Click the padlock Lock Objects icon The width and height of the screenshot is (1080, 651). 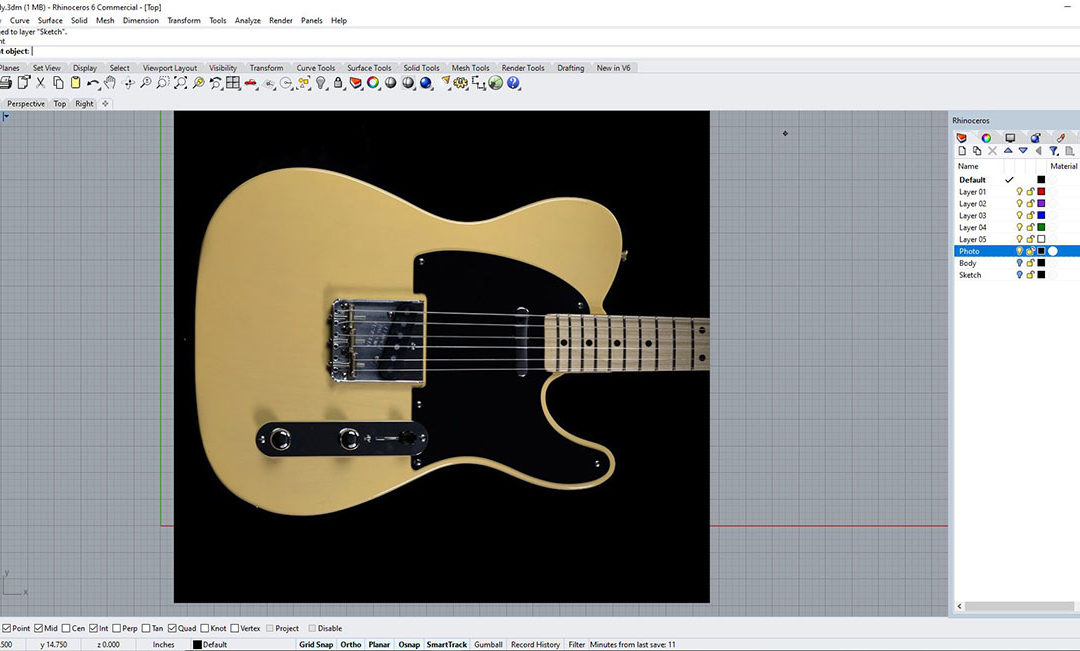338,83
